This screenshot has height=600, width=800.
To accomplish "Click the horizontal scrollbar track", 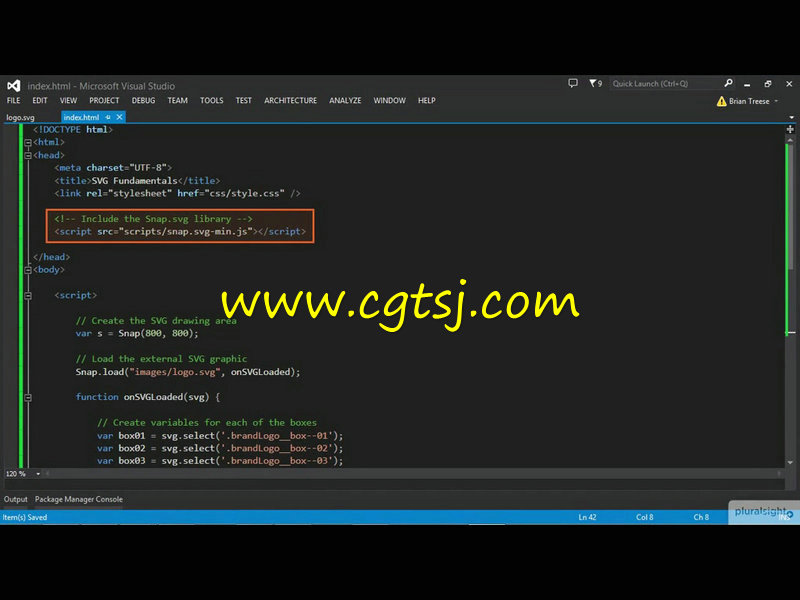I will [413, 474].
